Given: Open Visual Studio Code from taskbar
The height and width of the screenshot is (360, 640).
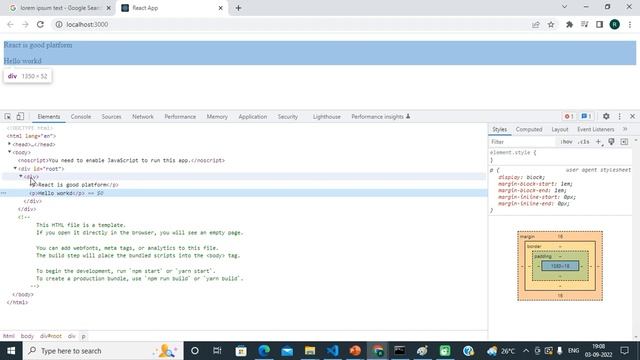Looking at the screenshot, I should 332,351.
